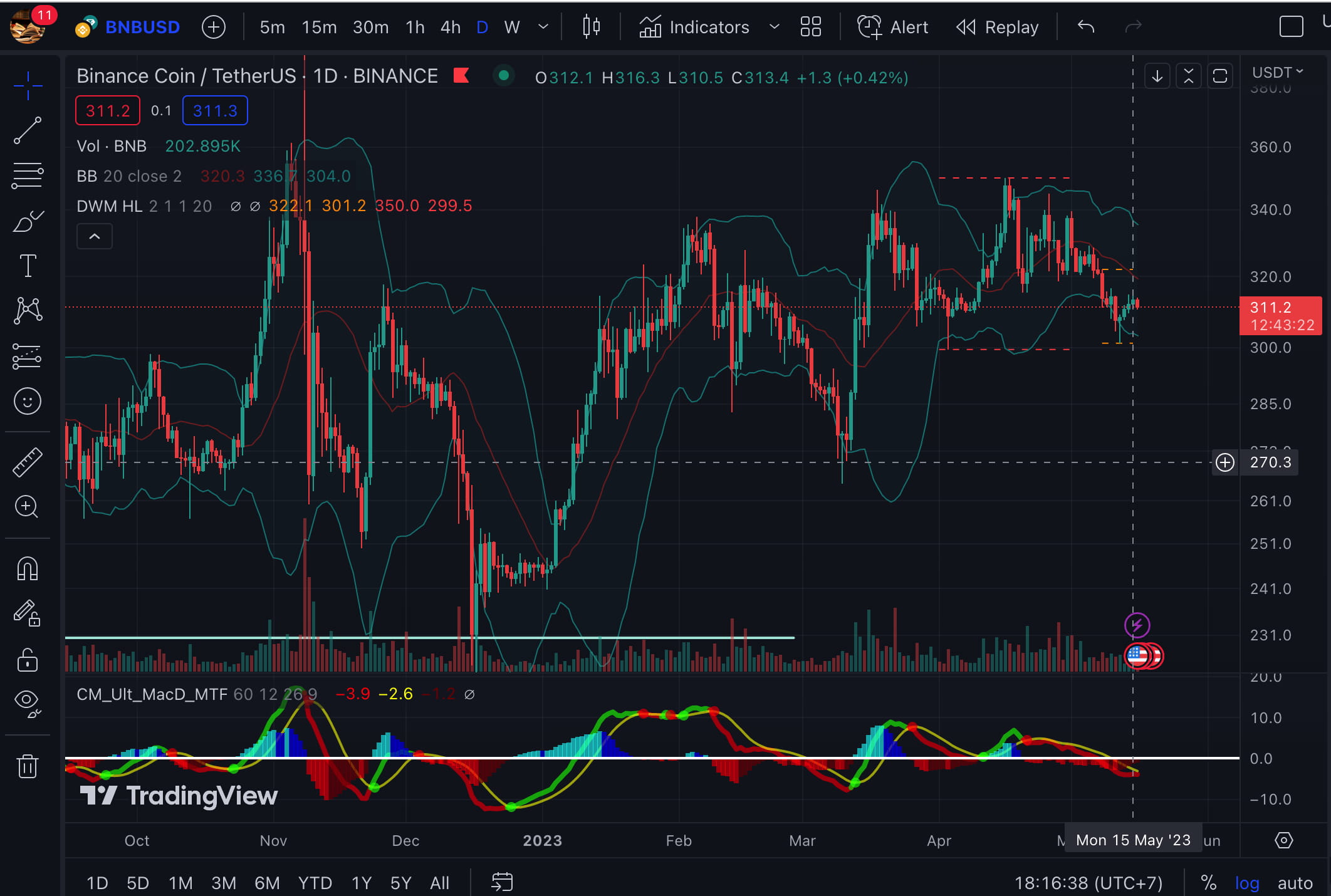Select the text annotation tool
Viewport: 1331px width, 896px height.
pos(28,266)
